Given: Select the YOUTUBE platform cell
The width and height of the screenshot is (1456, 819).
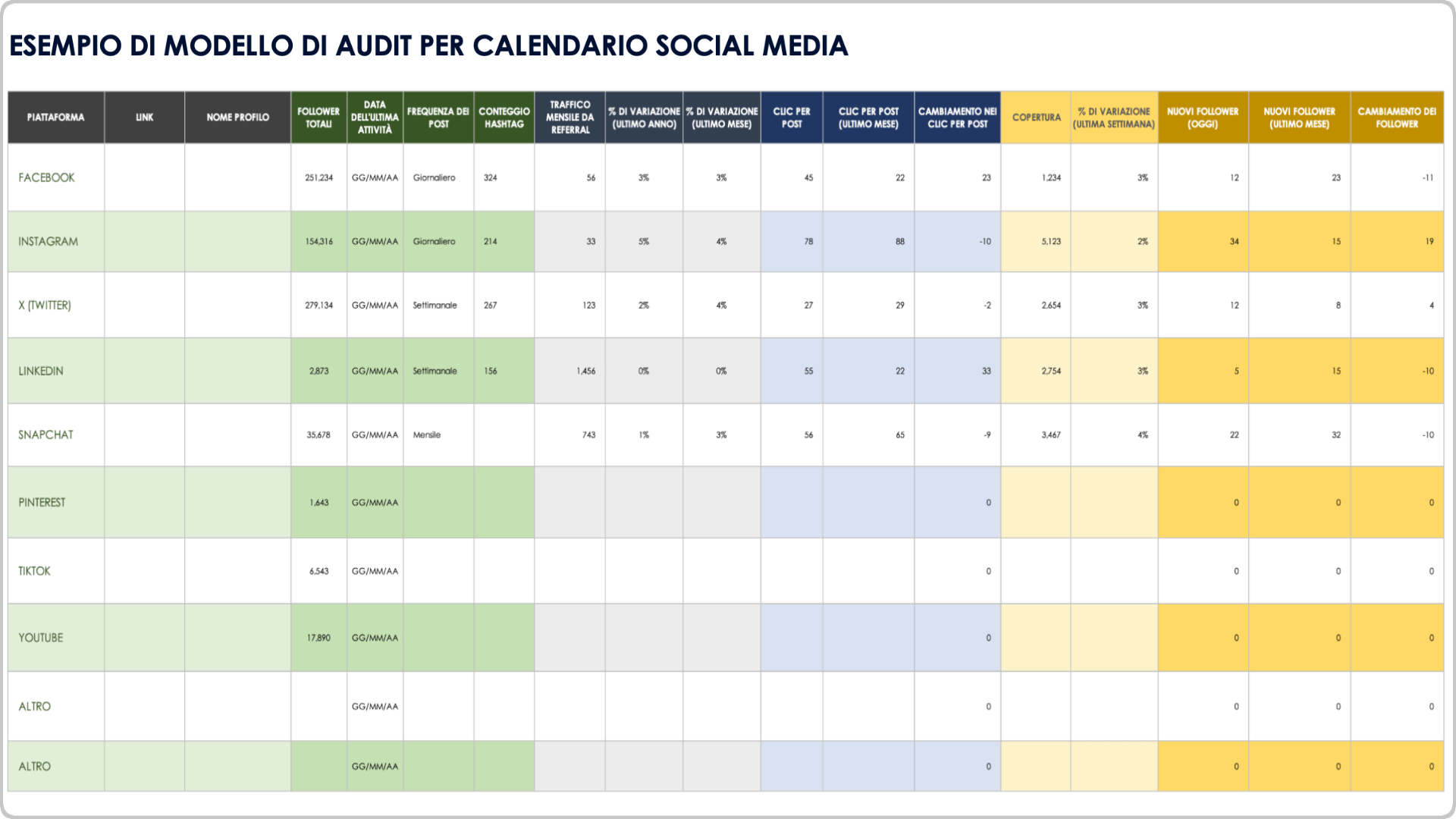Looking at the screenshot, I should 56,638.
